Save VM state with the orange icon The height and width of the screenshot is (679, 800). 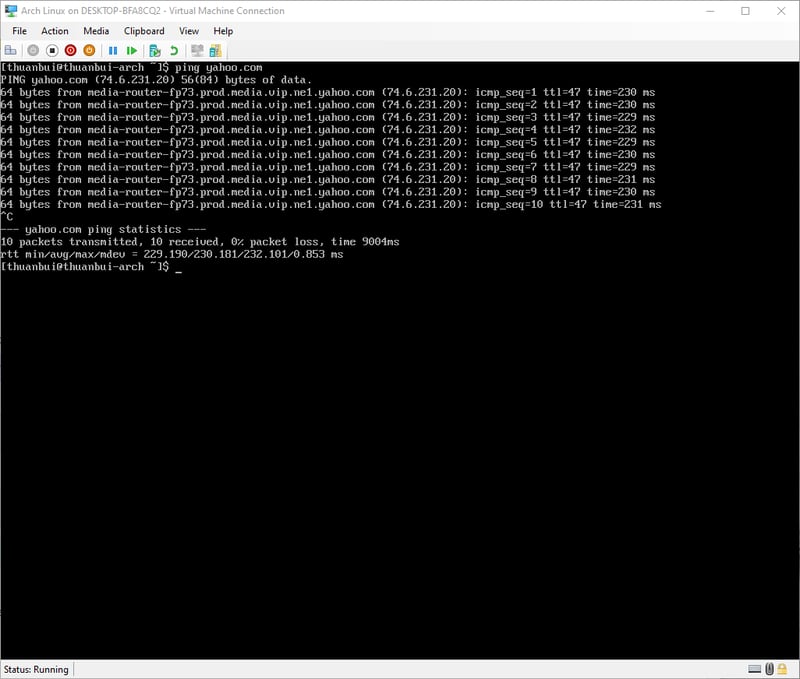point(89,50)
